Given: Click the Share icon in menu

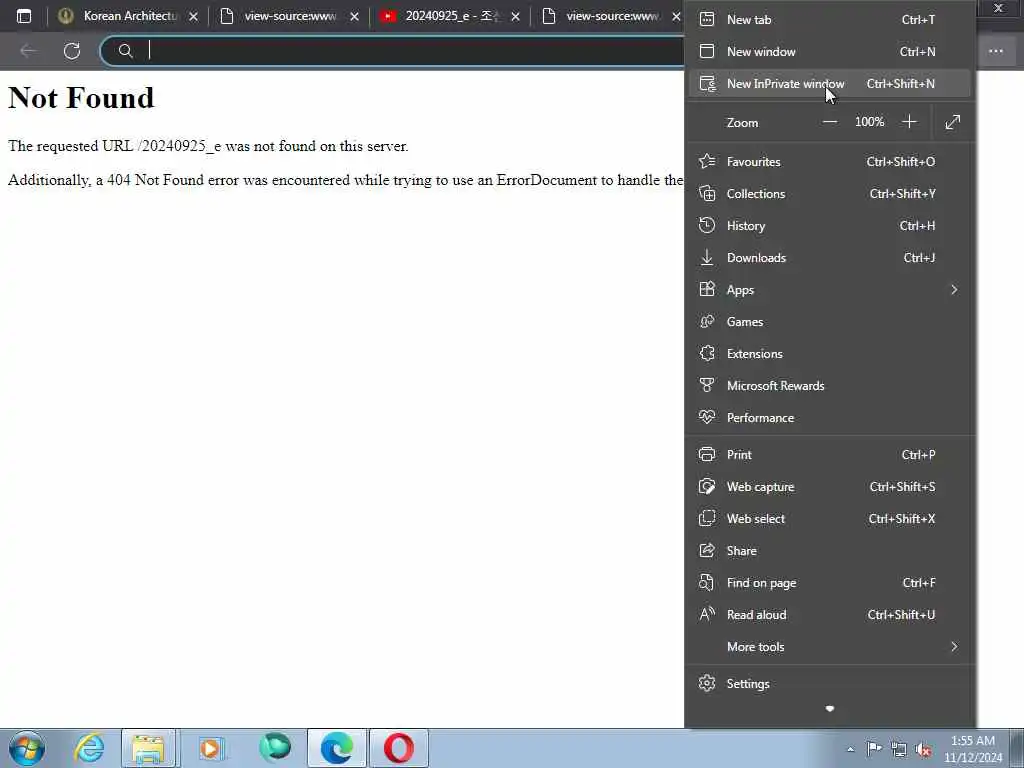Looking at the screenshot, I should coord(707,551).
